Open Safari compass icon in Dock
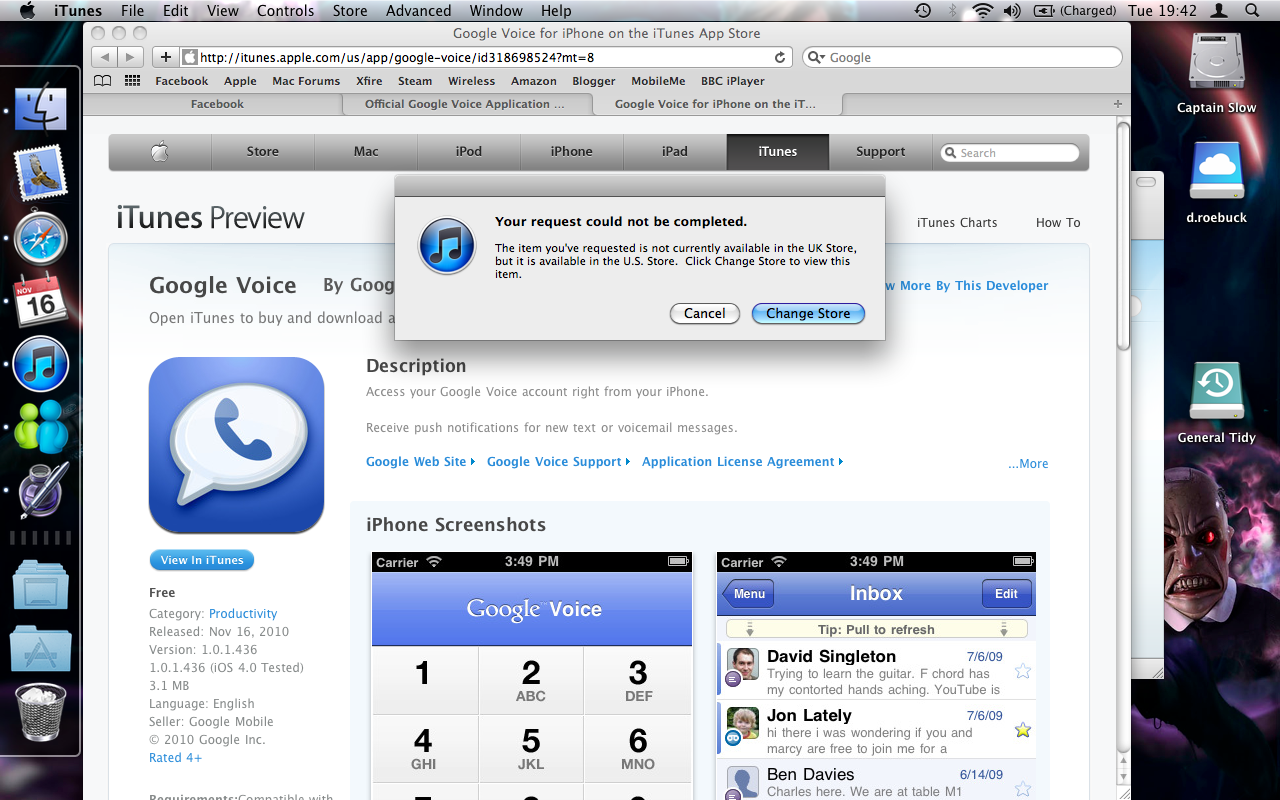The image size is (1280, 800). pyautogui.click(x=41, y=238)
